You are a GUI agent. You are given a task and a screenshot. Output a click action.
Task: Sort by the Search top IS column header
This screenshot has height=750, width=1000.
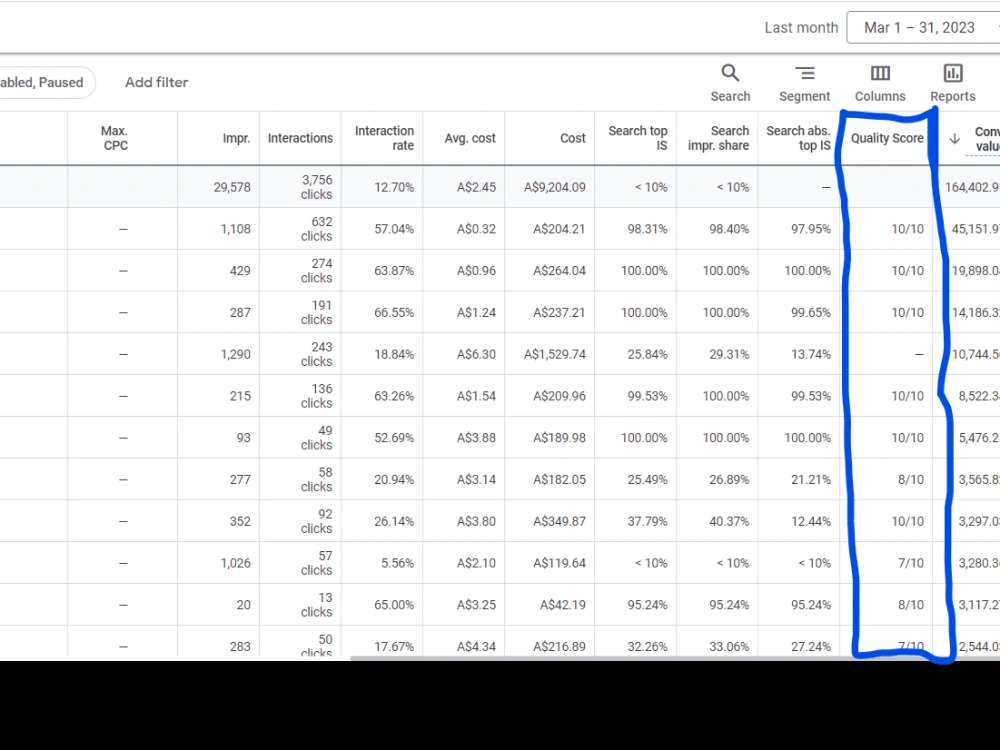(637, 138)
